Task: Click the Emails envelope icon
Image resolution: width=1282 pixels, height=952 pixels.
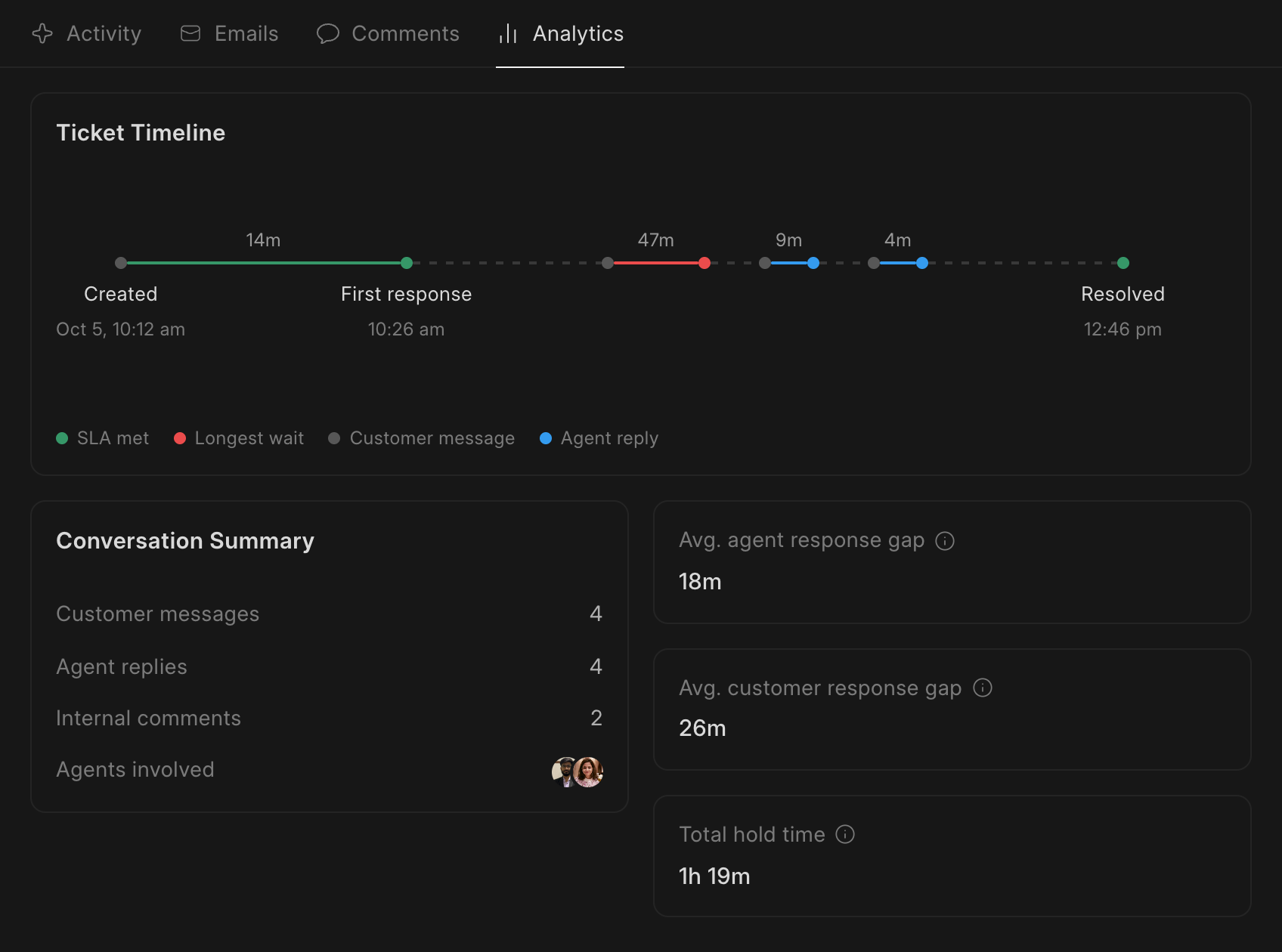Action: tap(190, 33)
